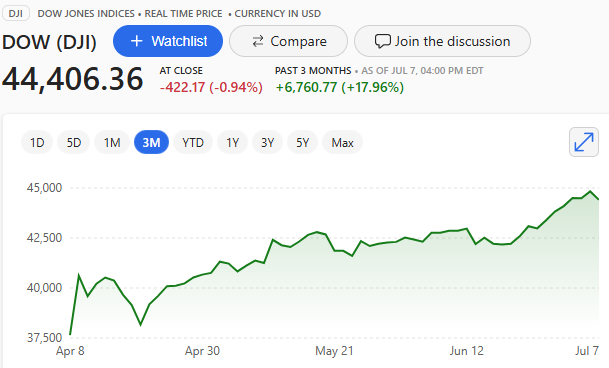
Task: Open the Compare button
Action: click(288, 41)
